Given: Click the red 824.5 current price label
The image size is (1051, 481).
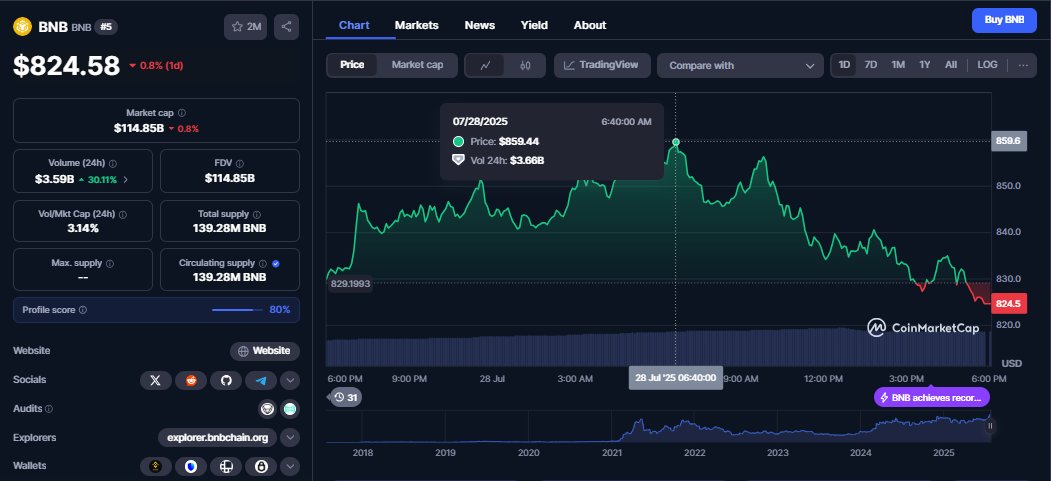Looking at the screenshot, I should [1008, 304].
